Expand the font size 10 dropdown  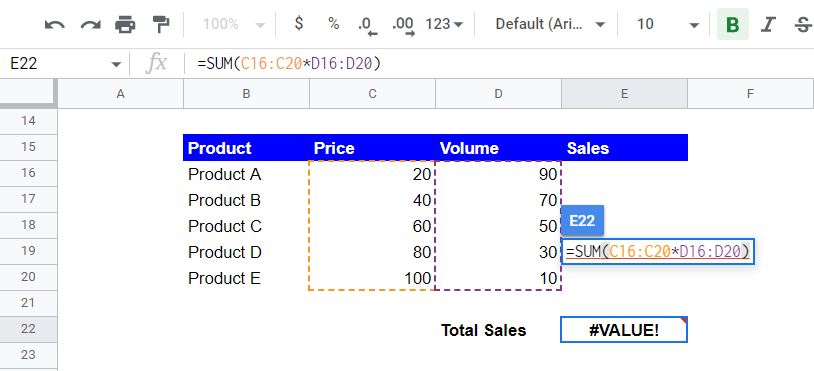pyautogui.click(x=667, y=24)
